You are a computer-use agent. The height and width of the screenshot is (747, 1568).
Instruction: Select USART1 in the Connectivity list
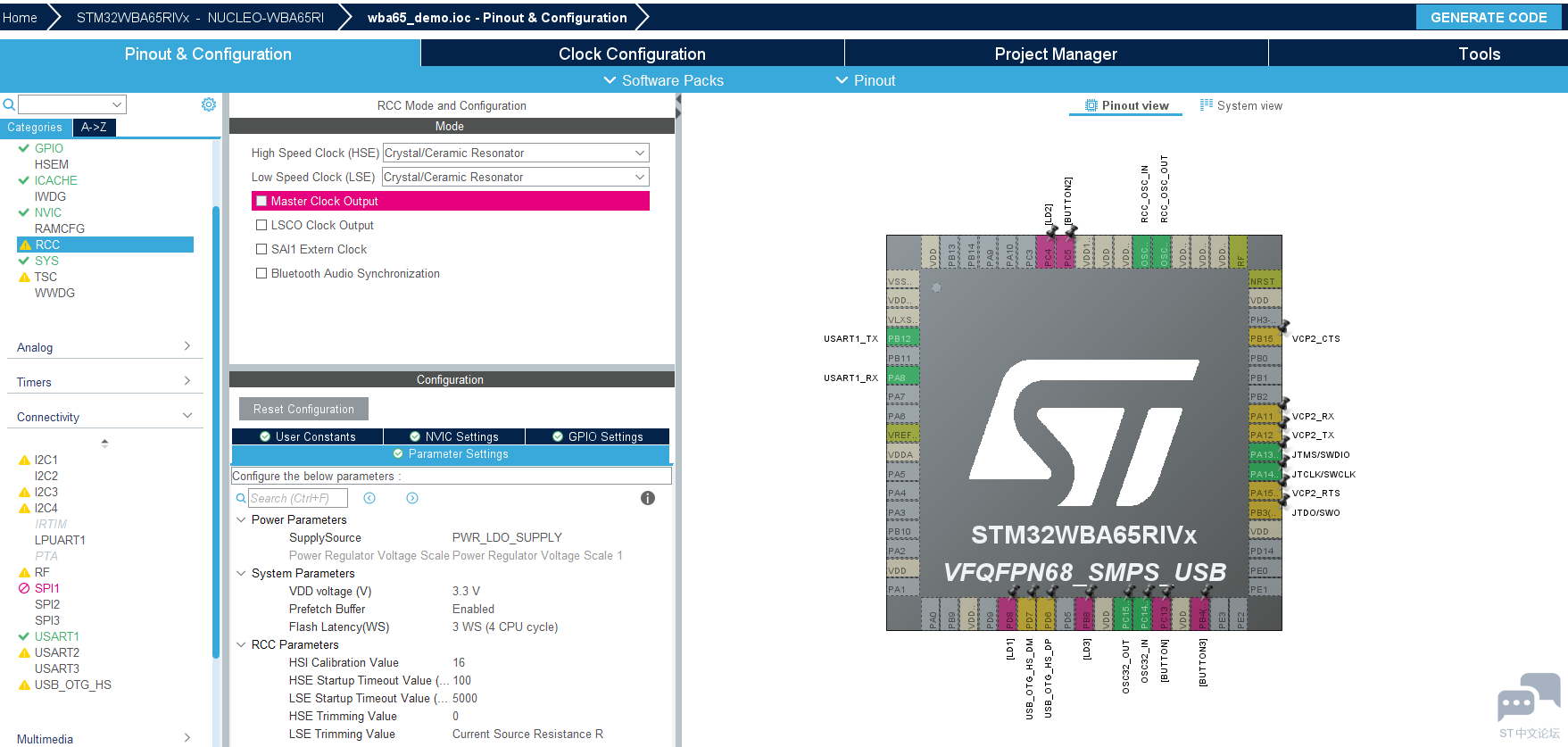(x=57, y=636)
